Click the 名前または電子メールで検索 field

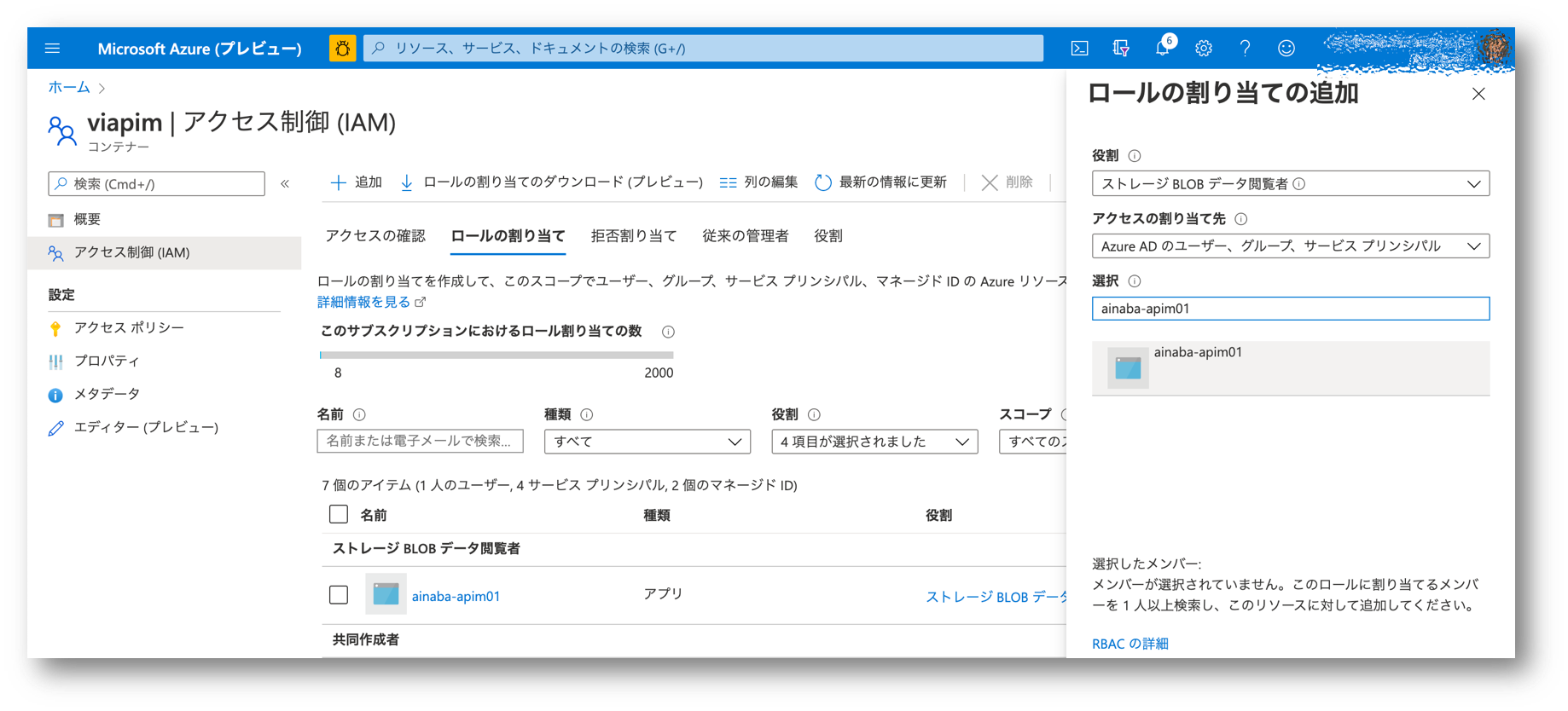coord(420,442)
